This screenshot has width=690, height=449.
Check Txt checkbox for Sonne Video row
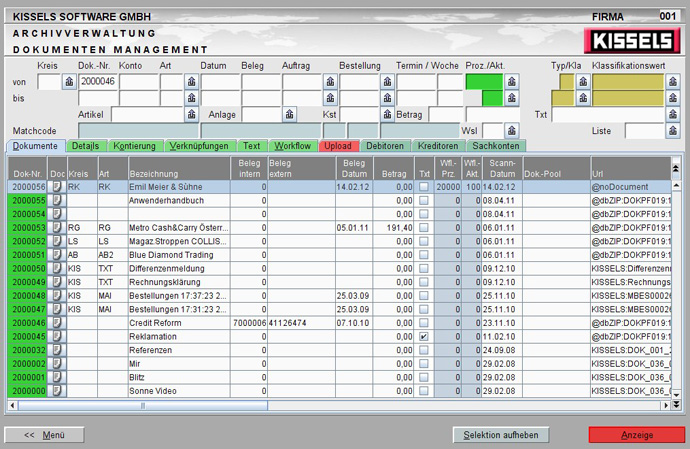pos(424,391)
